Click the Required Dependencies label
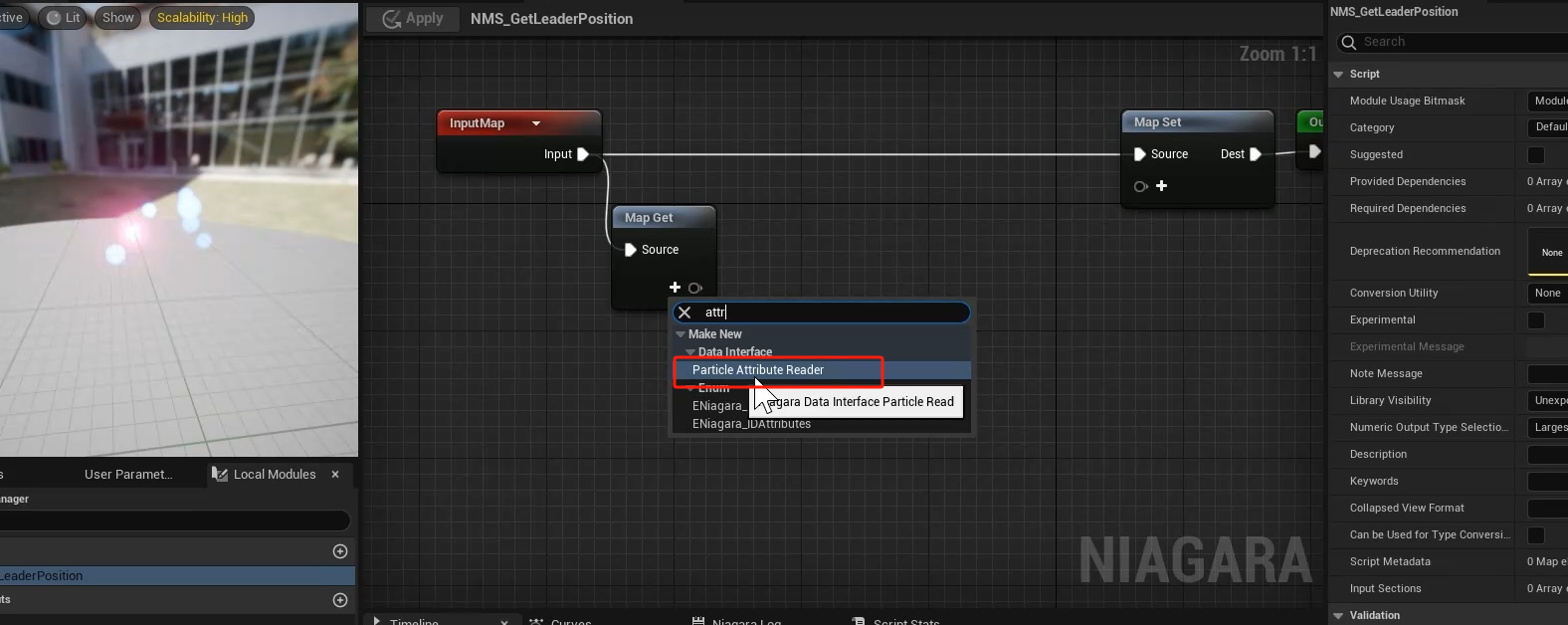This screenshot has height=625, width=1568. [x=1408, y=209]
